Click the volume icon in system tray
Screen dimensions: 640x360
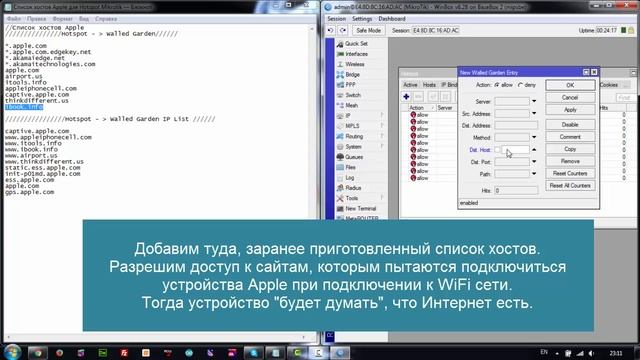tap(591, 353)
